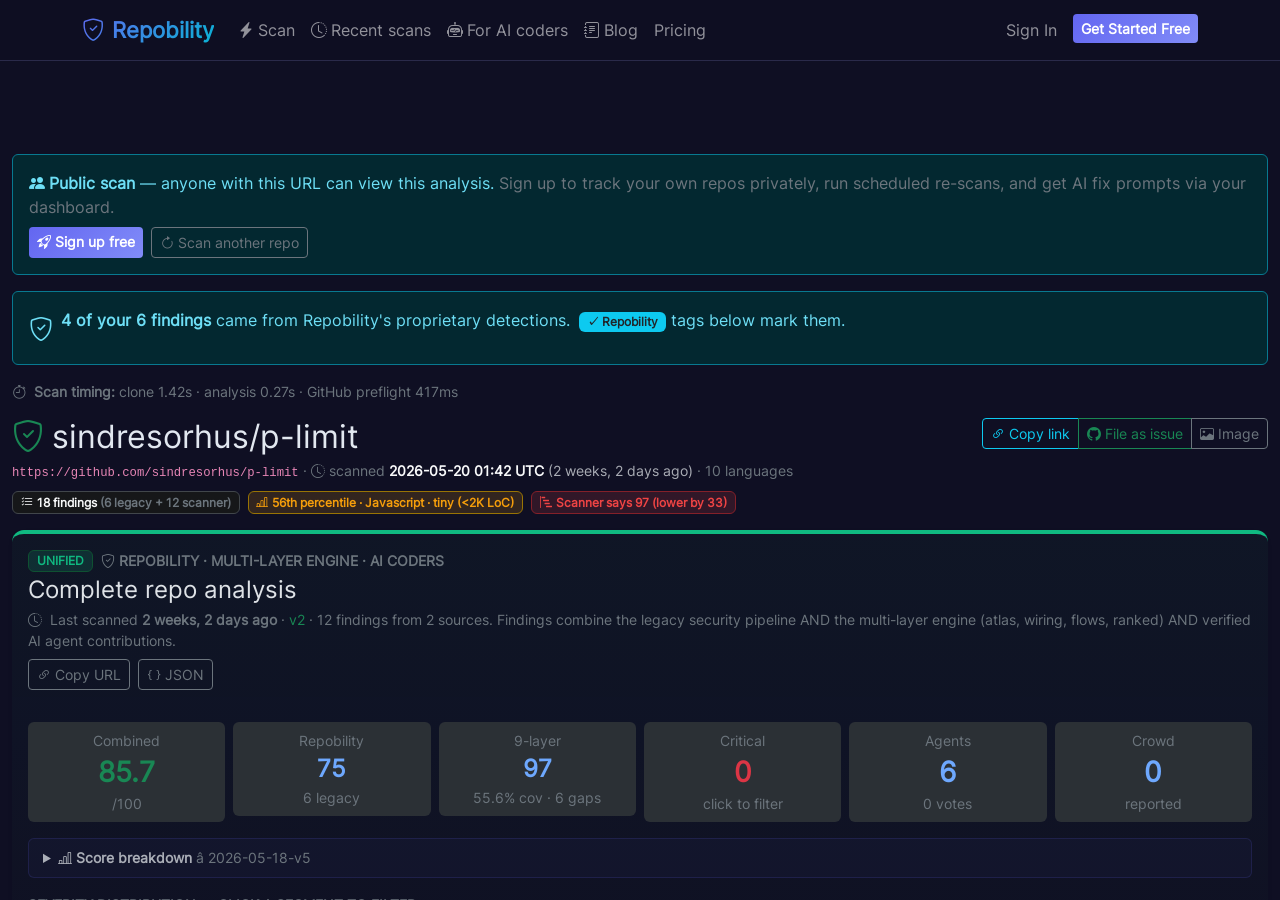
Task: Click the shield icon next to sindresorhus/p-limit
Action: (x=28, y=436)
